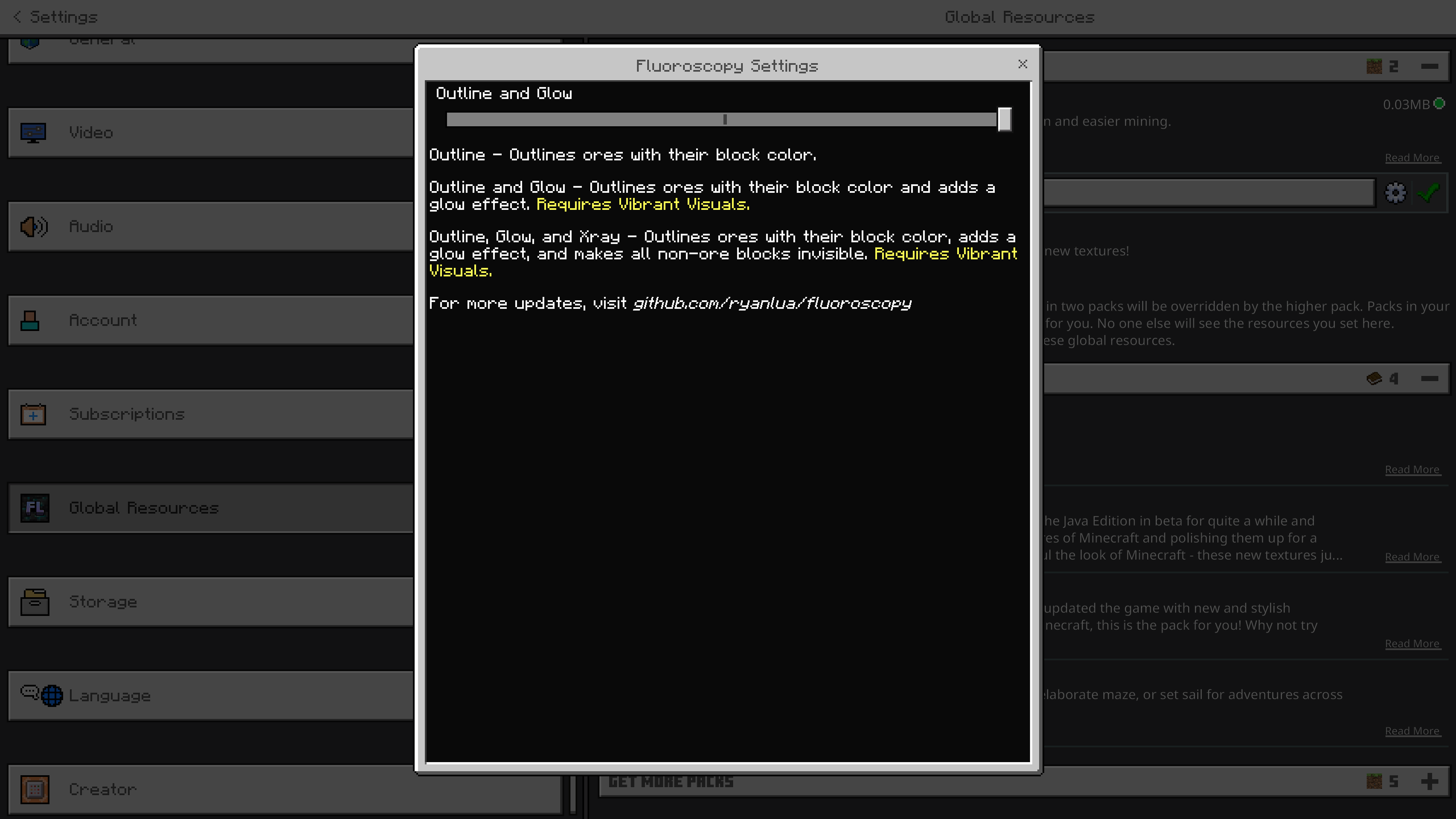Open Account settings via its icon
This screenshot has width=1456, height=819.
[x=30, y=320]
